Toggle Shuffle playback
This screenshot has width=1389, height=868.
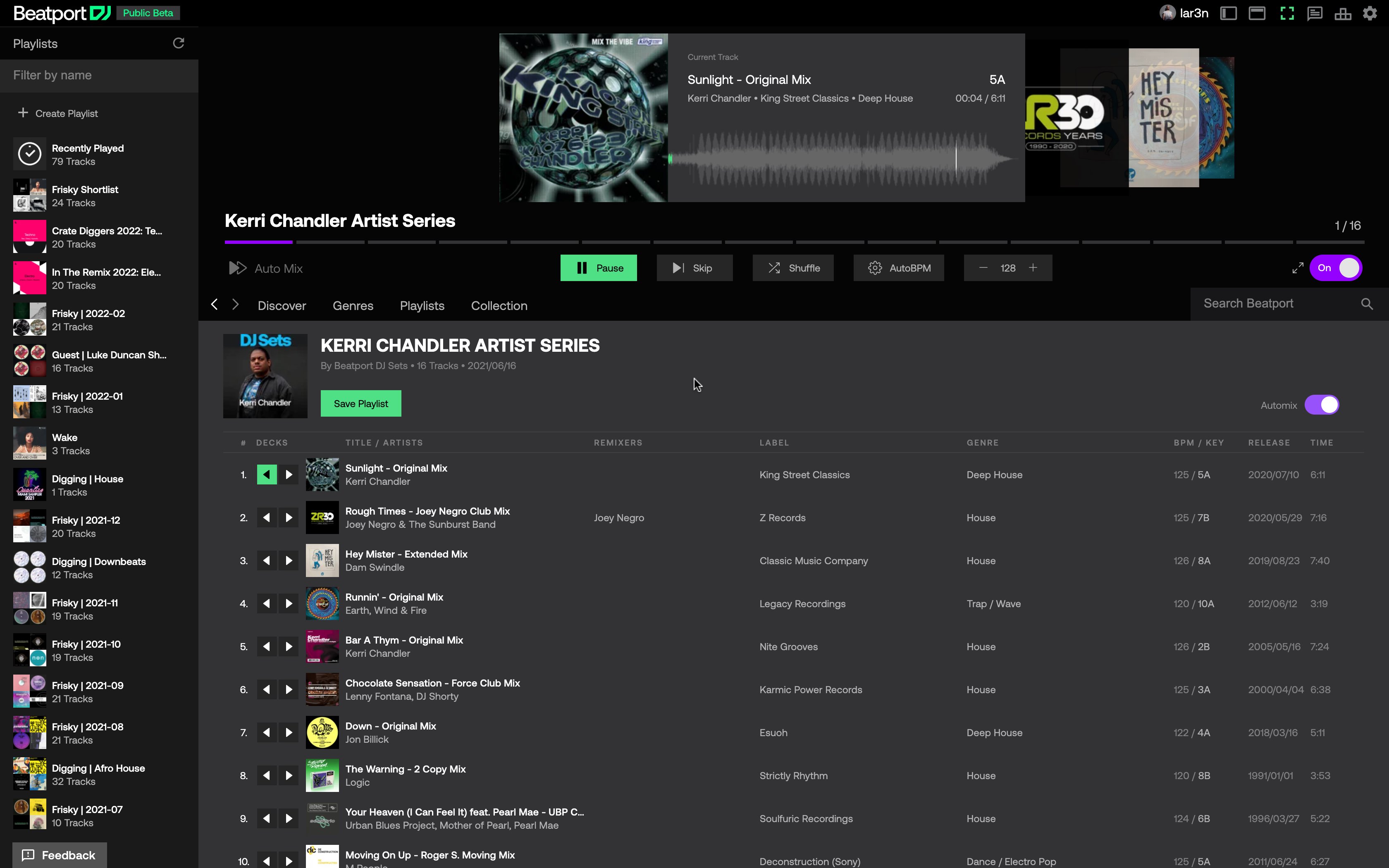pos(793,268)
